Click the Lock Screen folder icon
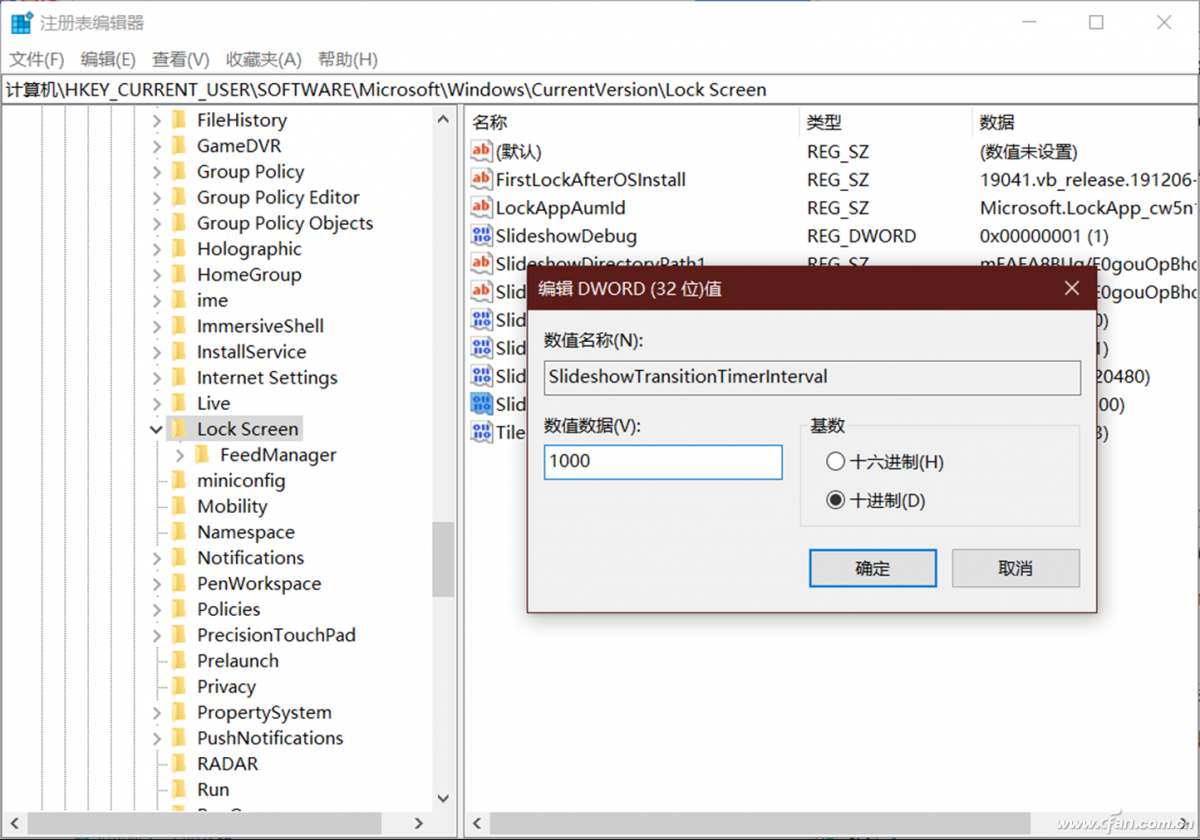Viewport: 1200px width, 840px height. pos(179,429)
